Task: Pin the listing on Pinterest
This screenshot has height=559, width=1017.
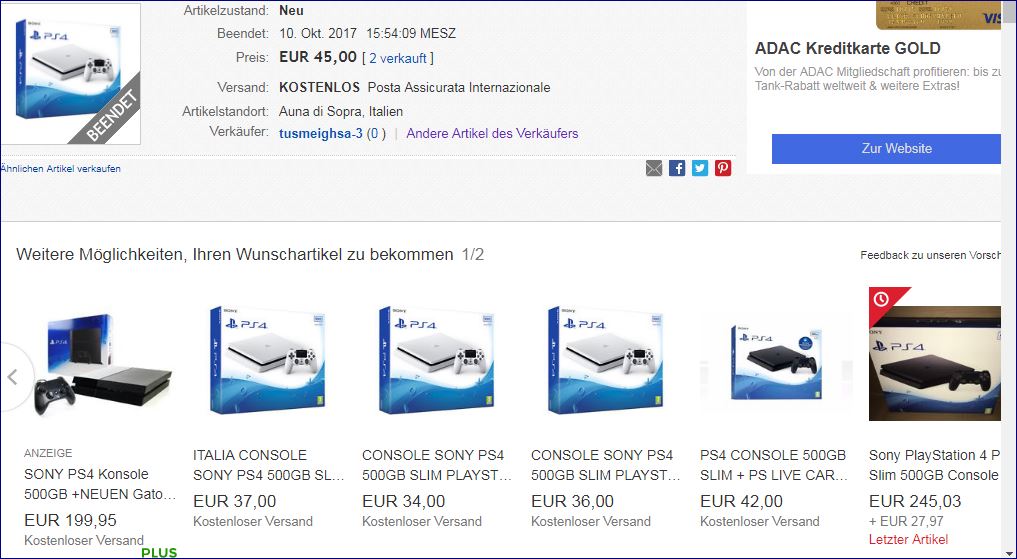Action: (x=723, y=168)
